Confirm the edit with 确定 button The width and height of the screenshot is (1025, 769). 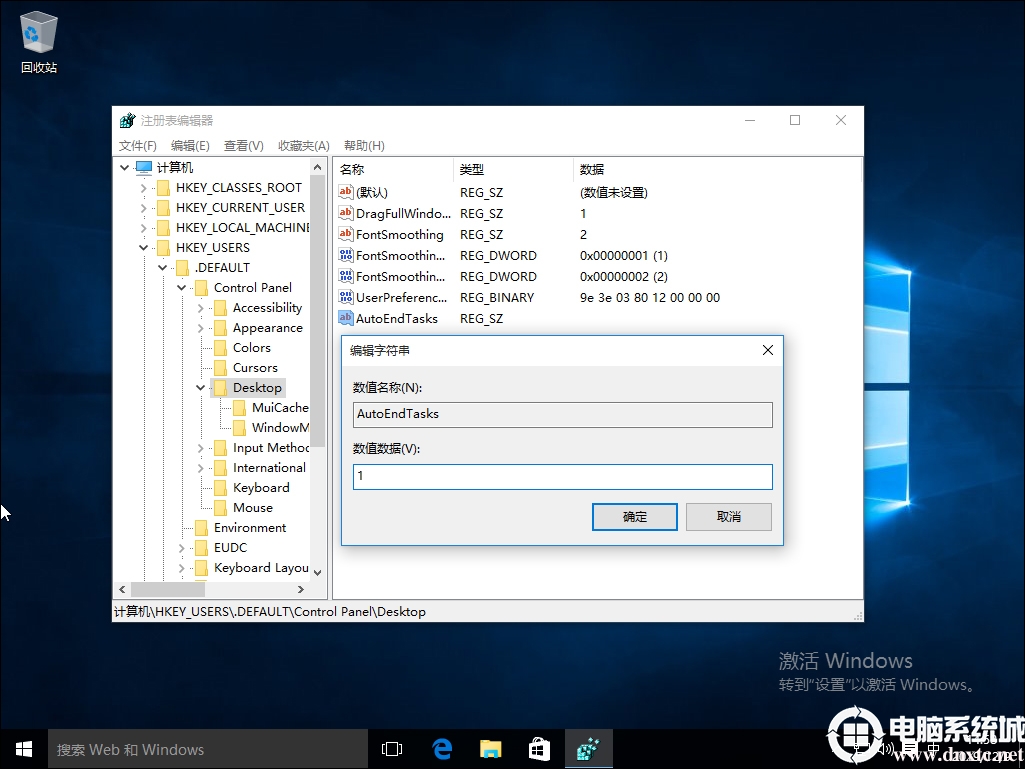click(635, 517)
